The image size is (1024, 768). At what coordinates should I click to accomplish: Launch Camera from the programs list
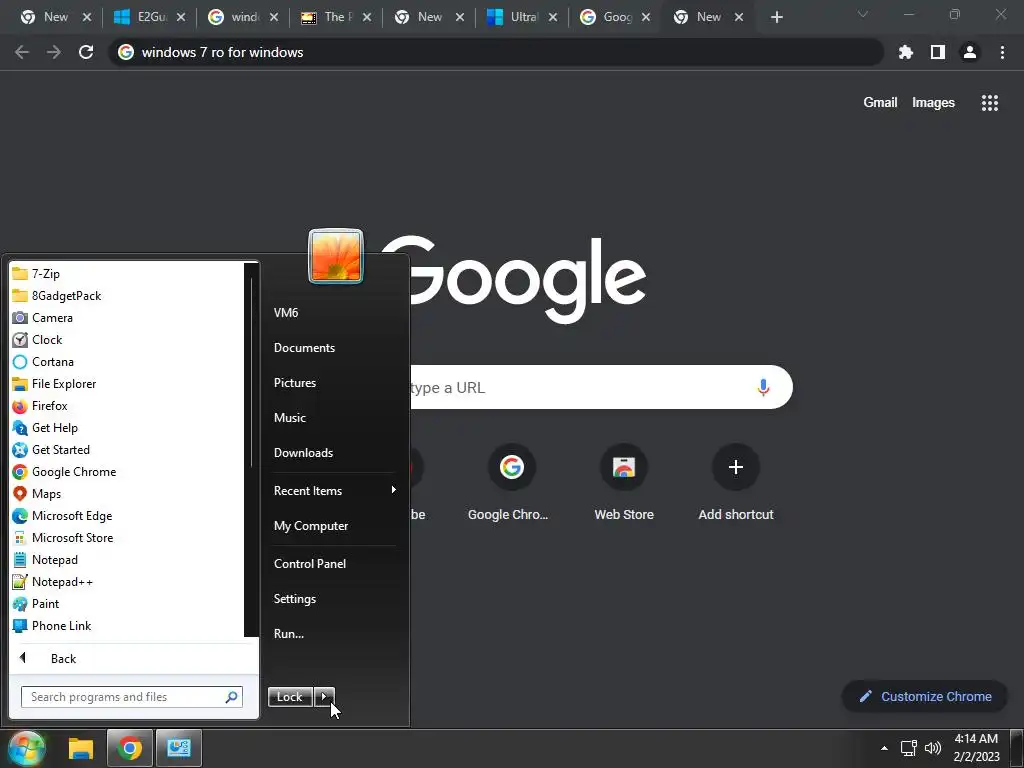(43, 318)
